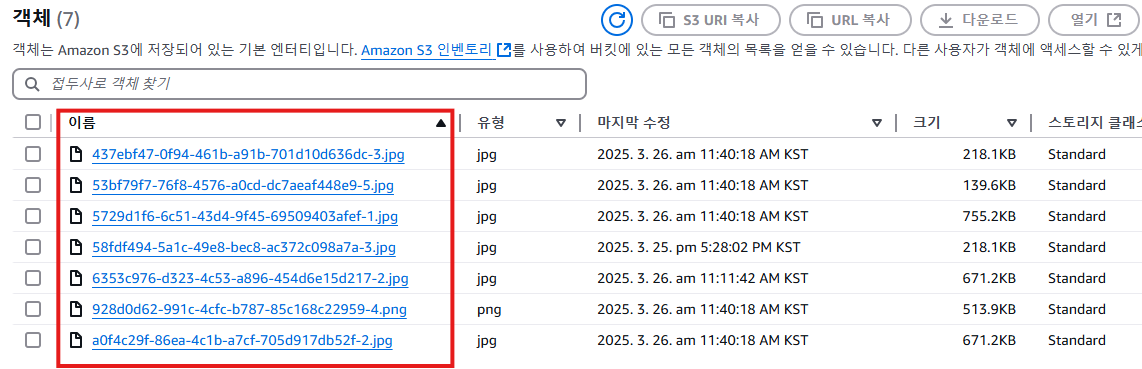Screen dimensions: 1142x369
Task: Focus the 접두사로 객체 찾기 search field
Action: point(299,84)
